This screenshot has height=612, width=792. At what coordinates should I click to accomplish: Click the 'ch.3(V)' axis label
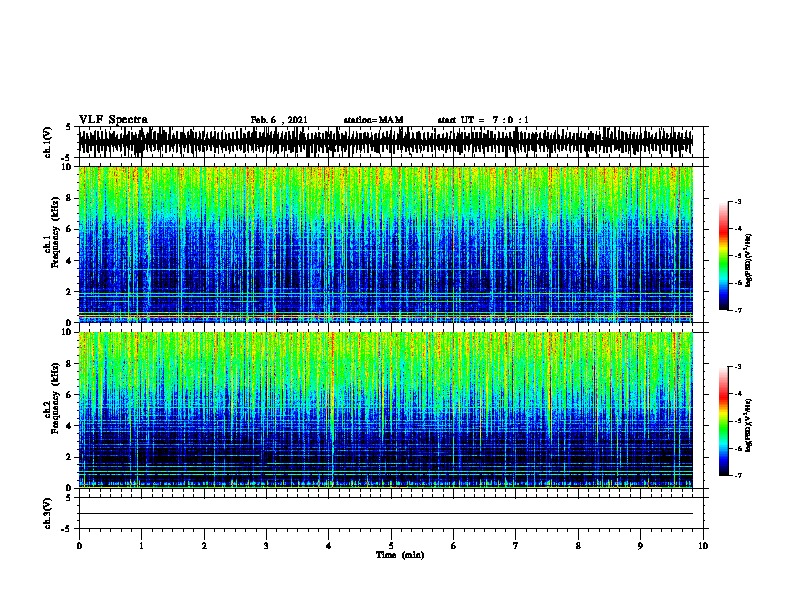47,513
